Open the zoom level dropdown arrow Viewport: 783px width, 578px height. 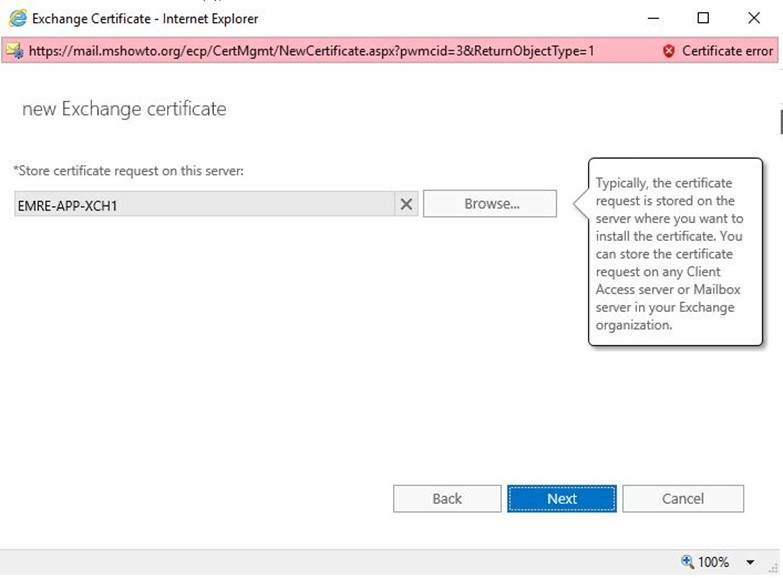tap(750, 563)
